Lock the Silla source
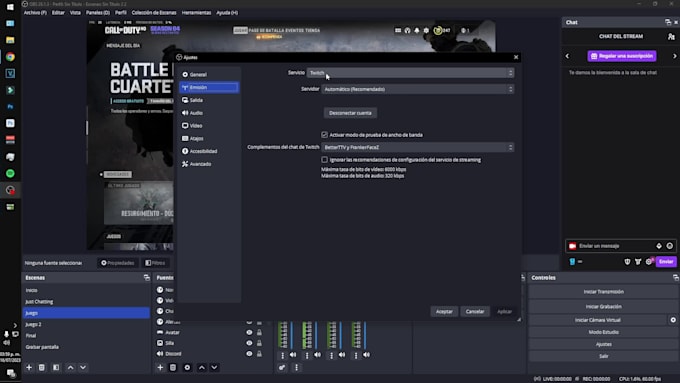The image size is (680, 383). (259, 343)
